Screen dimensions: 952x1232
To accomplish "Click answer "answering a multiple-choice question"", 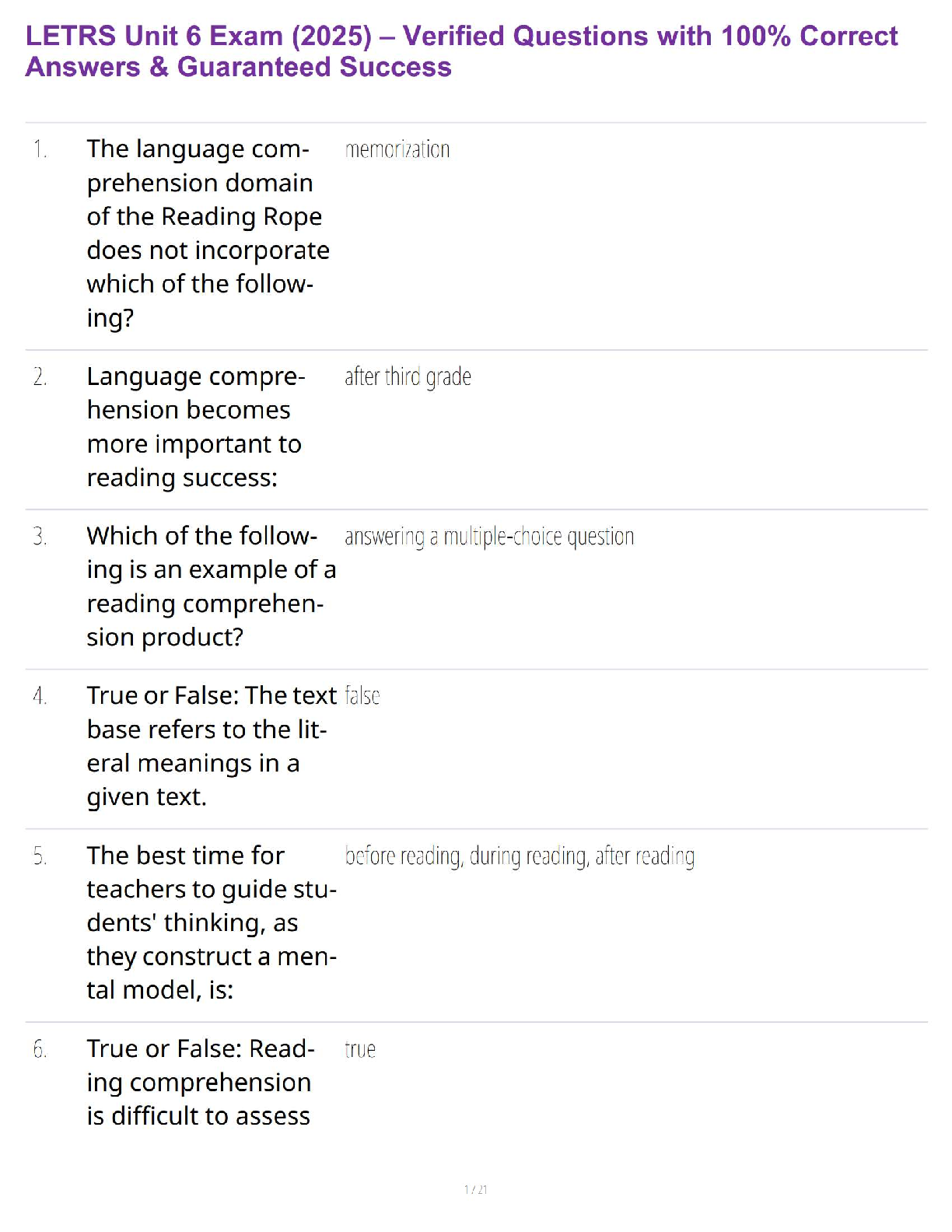I will [488, 537].
